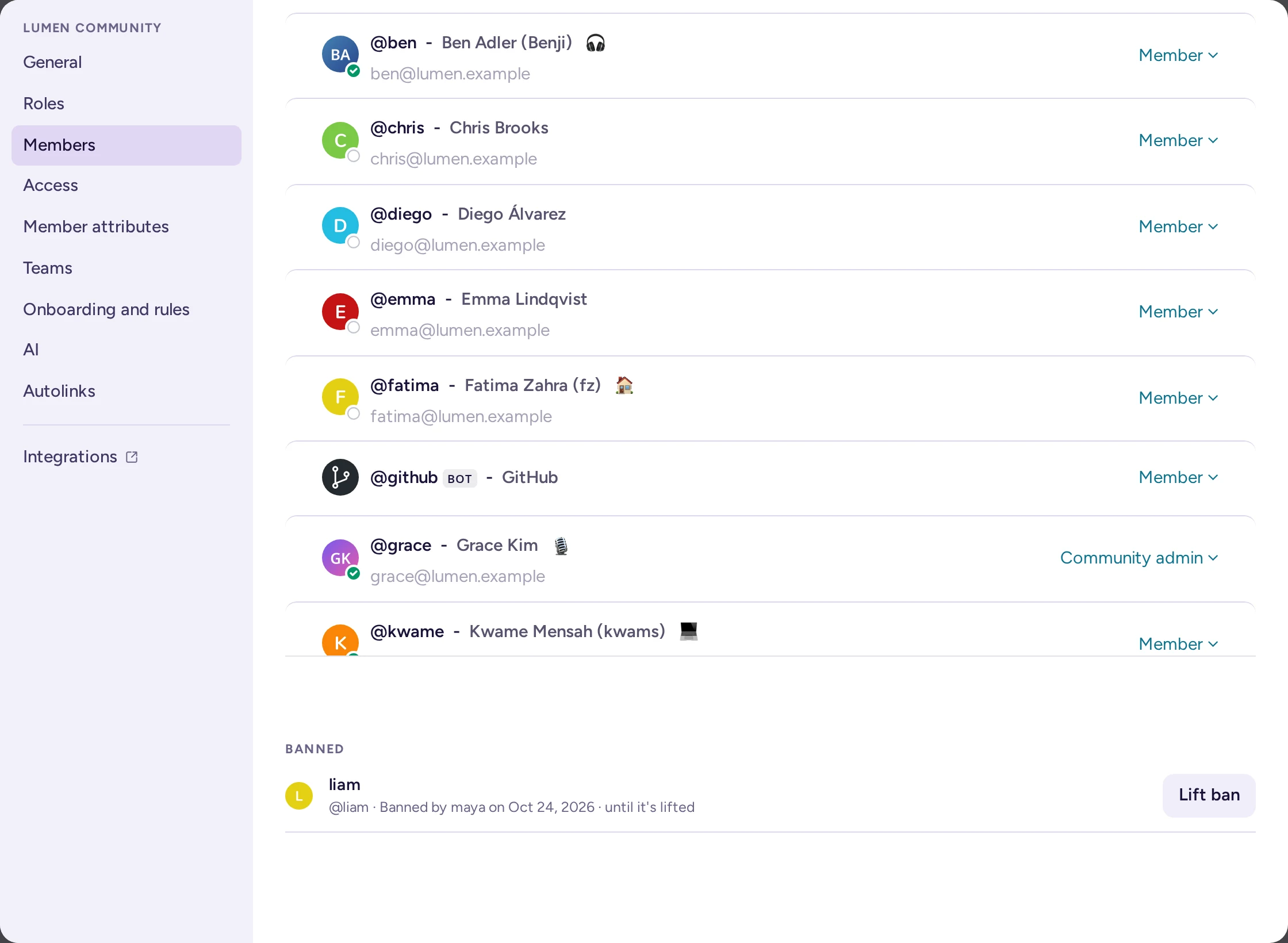Open the Autolinks settings section
Image resolution: width=1288 pixels, height=943 pixels.
(126, 391)
